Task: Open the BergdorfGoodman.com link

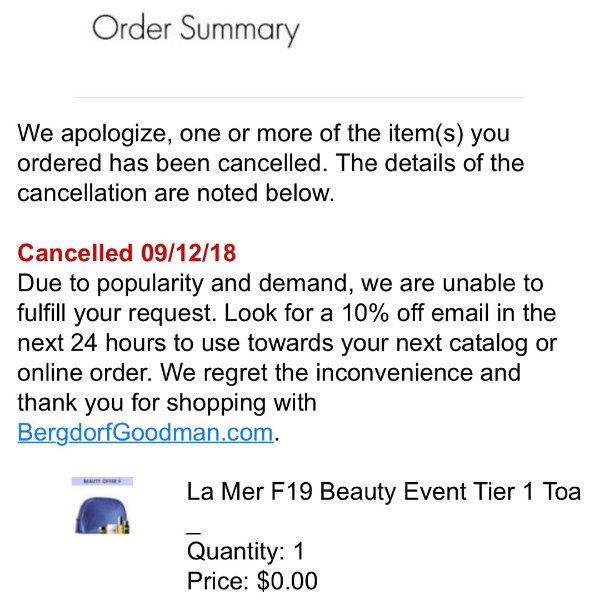Action: (x=145, y=433)
